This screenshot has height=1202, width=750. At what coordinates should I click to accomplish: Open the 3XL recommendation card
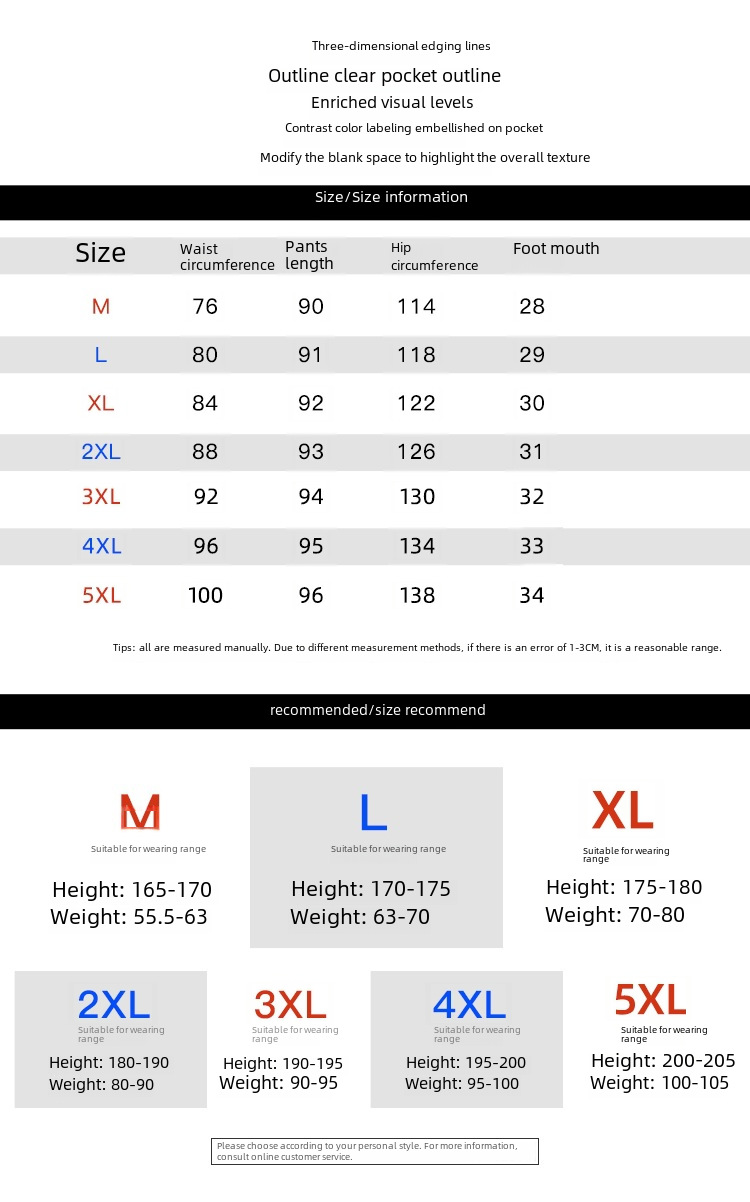pyautogui.click(x=286, y=1039)
